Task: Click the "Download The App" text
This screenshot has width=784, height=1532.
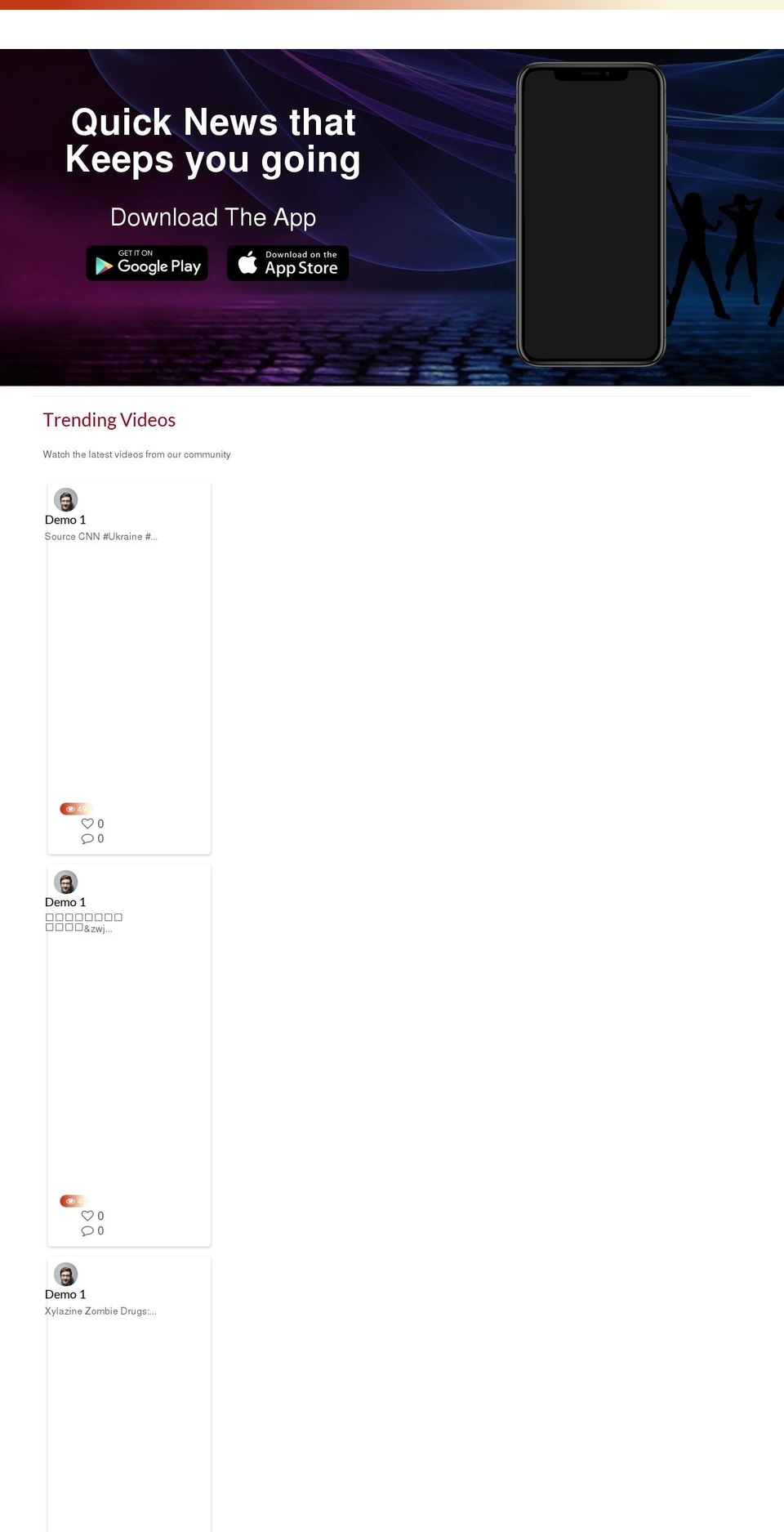Action: [x=213, y=217]
